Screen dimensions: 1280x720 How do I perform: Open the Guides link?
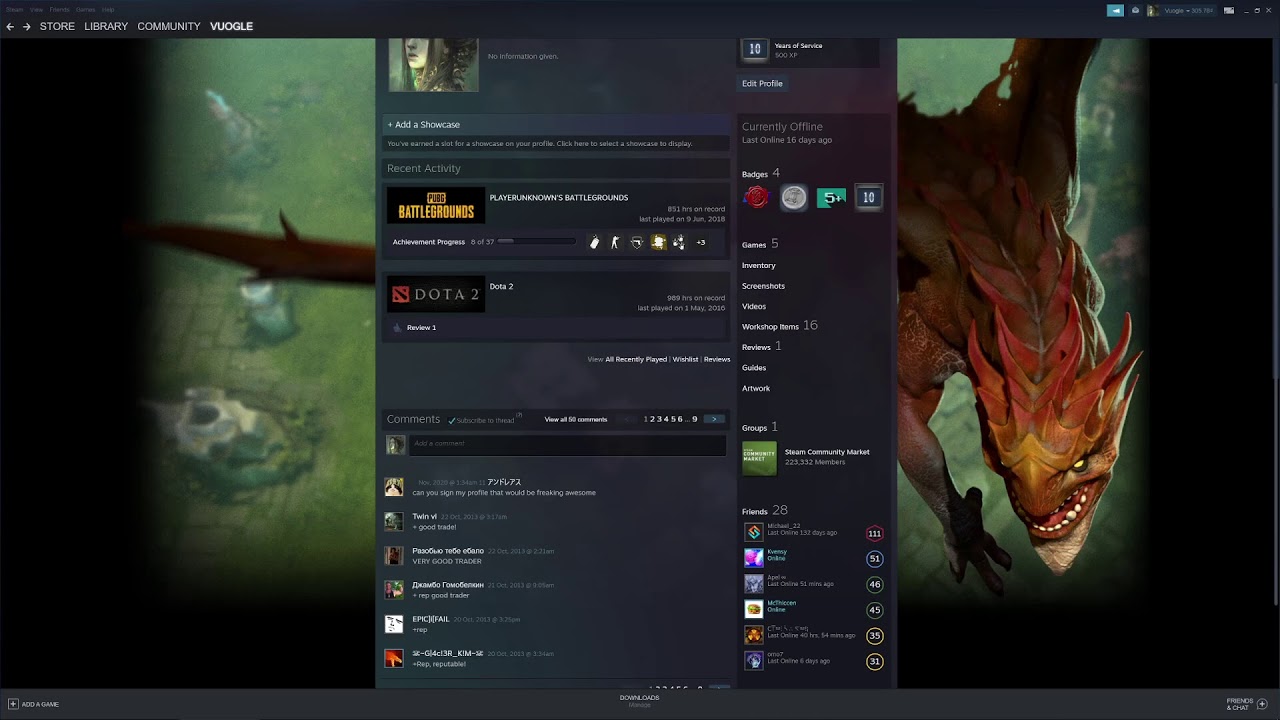pyautogui.click(x=754, y=368)
